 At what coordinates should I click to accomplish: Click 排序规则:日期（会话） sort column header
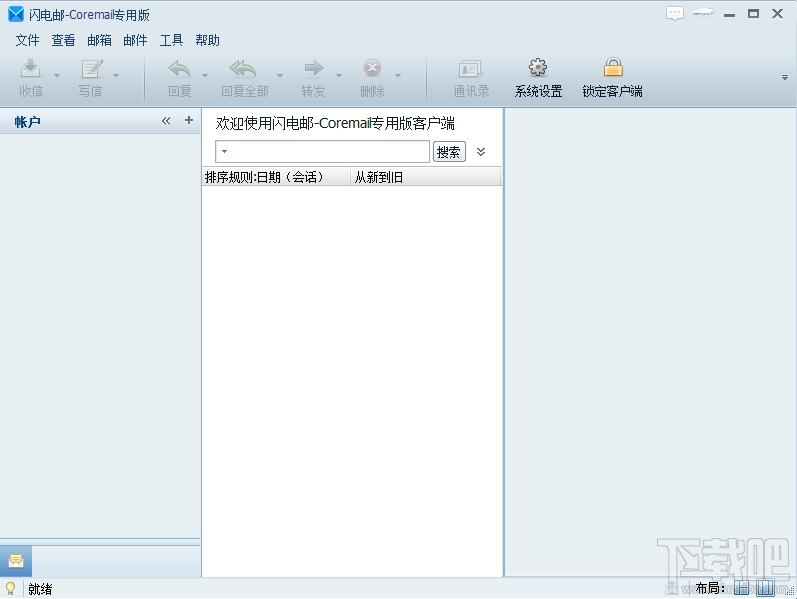tap(276, 177)
